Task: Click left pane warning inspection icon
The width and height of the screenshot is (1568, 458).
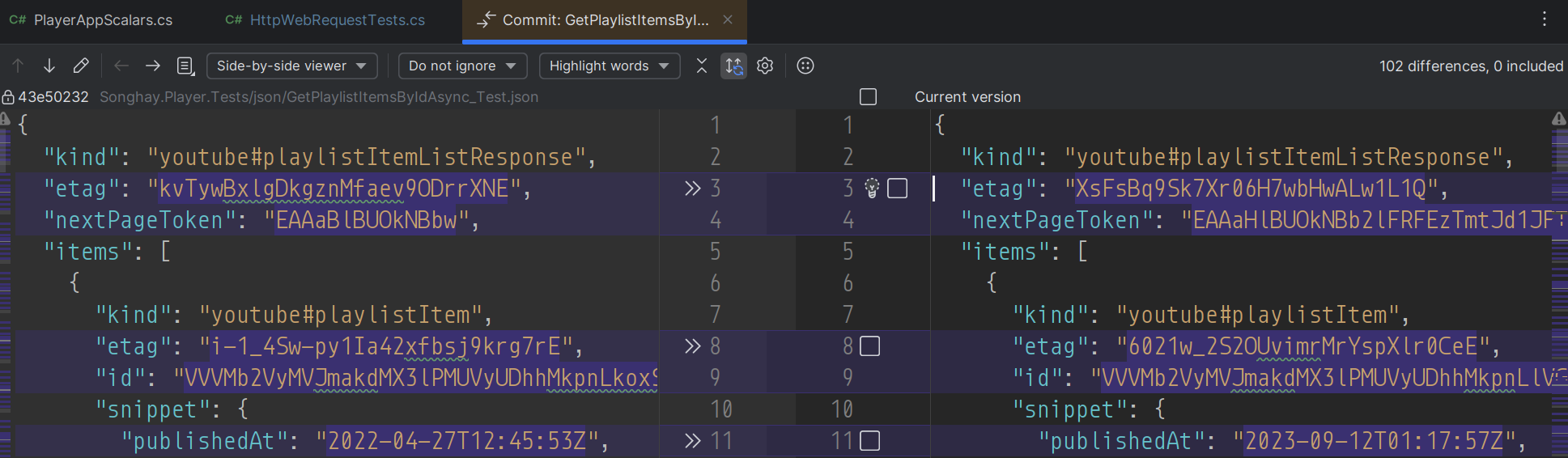Action: (x=5, y=119)
